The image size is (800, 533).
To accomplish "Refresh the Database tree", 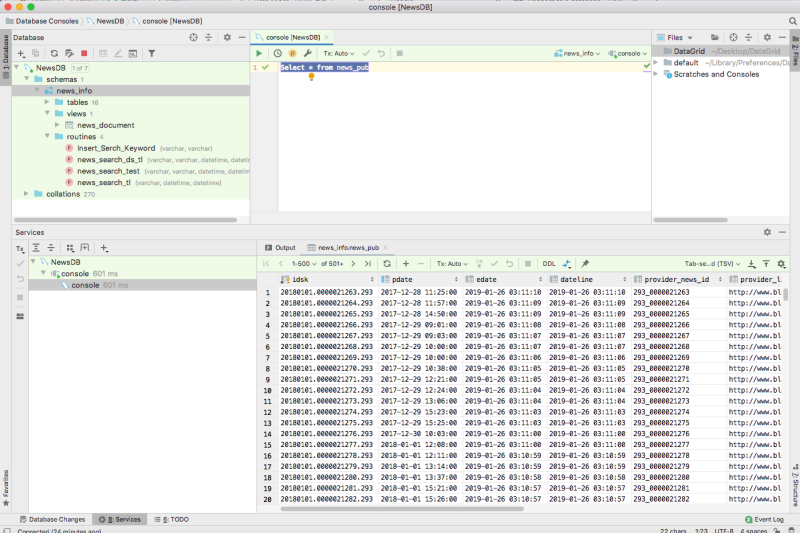I will (x=54, y=54).
